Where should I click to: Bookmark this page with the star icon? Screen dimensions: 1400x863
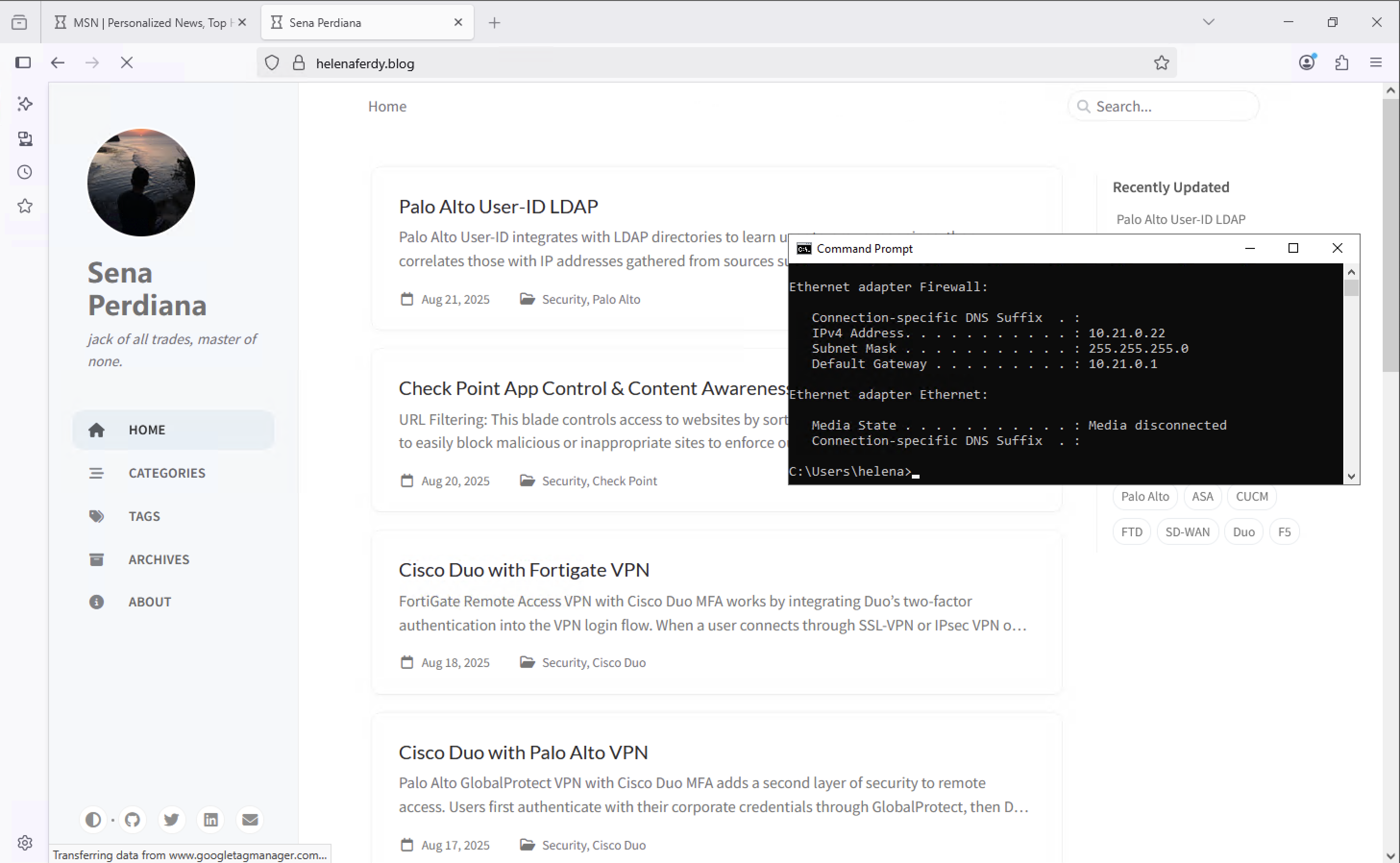tap(1161, 63)
